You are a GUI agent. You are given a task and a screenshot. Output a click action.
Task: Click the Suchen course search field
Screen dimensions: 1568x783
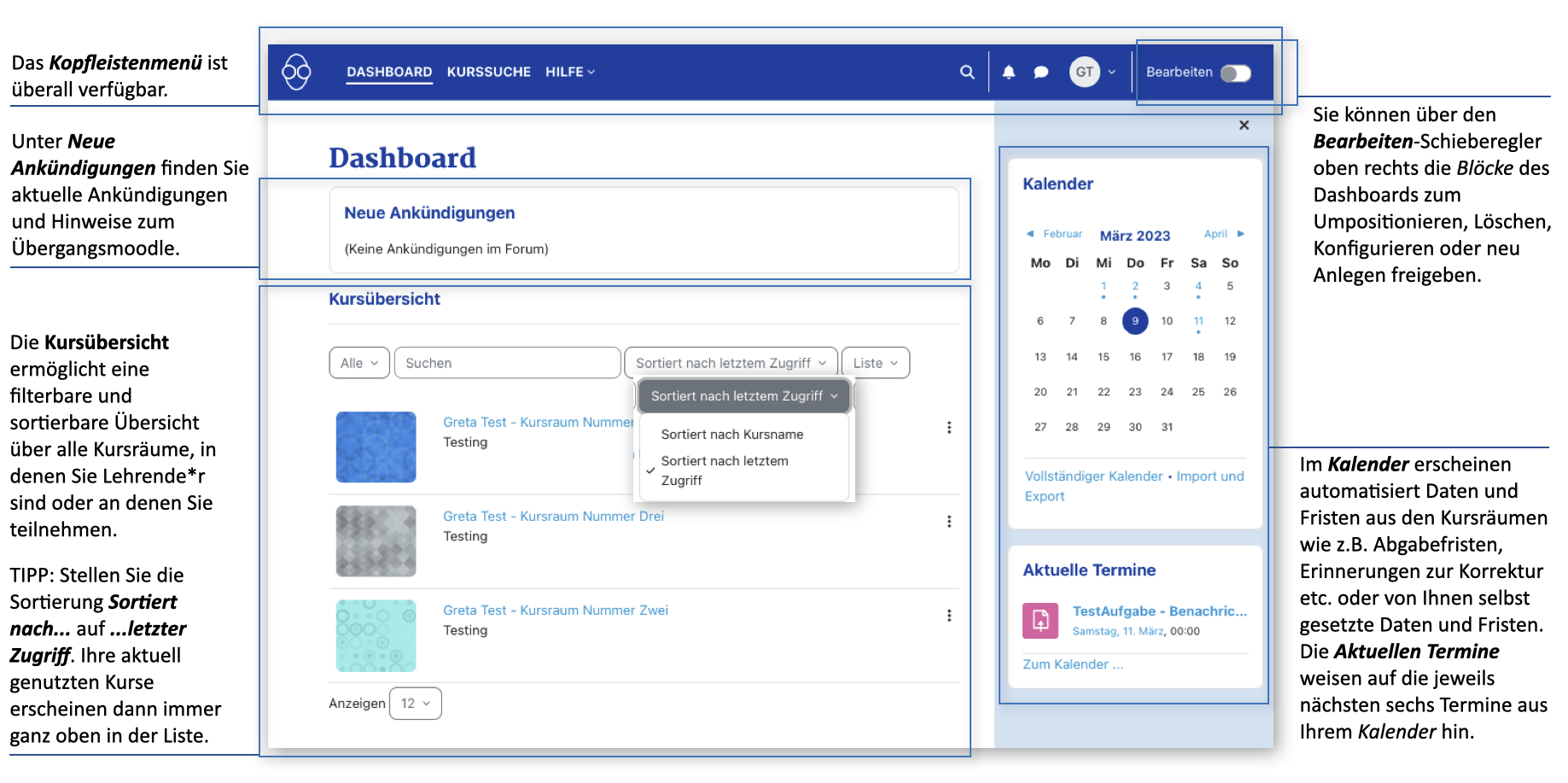point(507,363)
